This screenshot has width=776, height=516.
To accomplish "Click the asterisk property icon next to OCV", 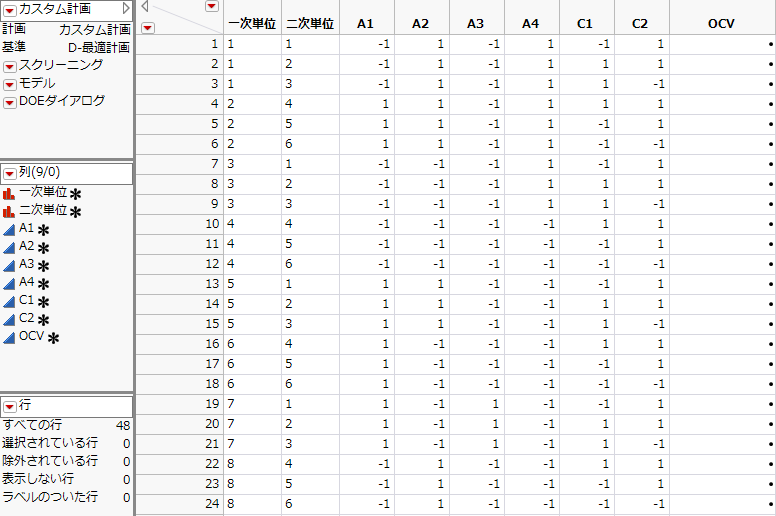I will coord(53,338).
